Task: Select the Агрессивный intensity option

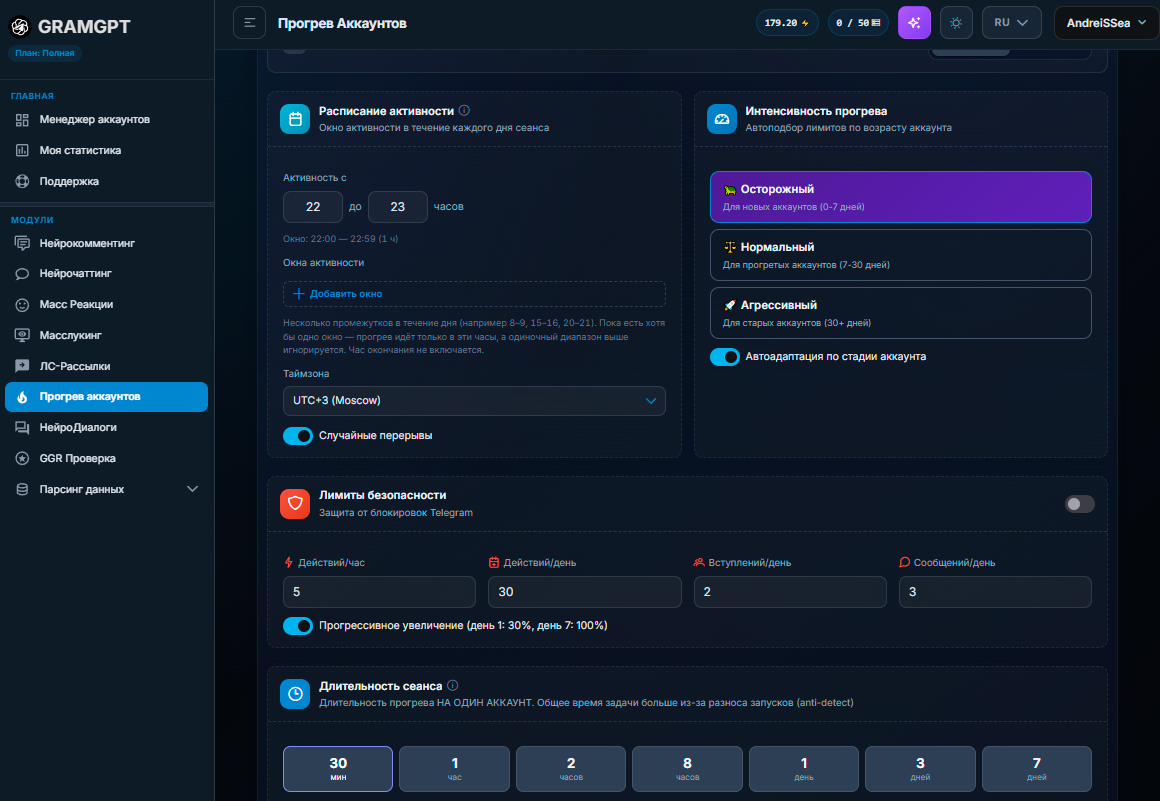Action: click(900, 313)
